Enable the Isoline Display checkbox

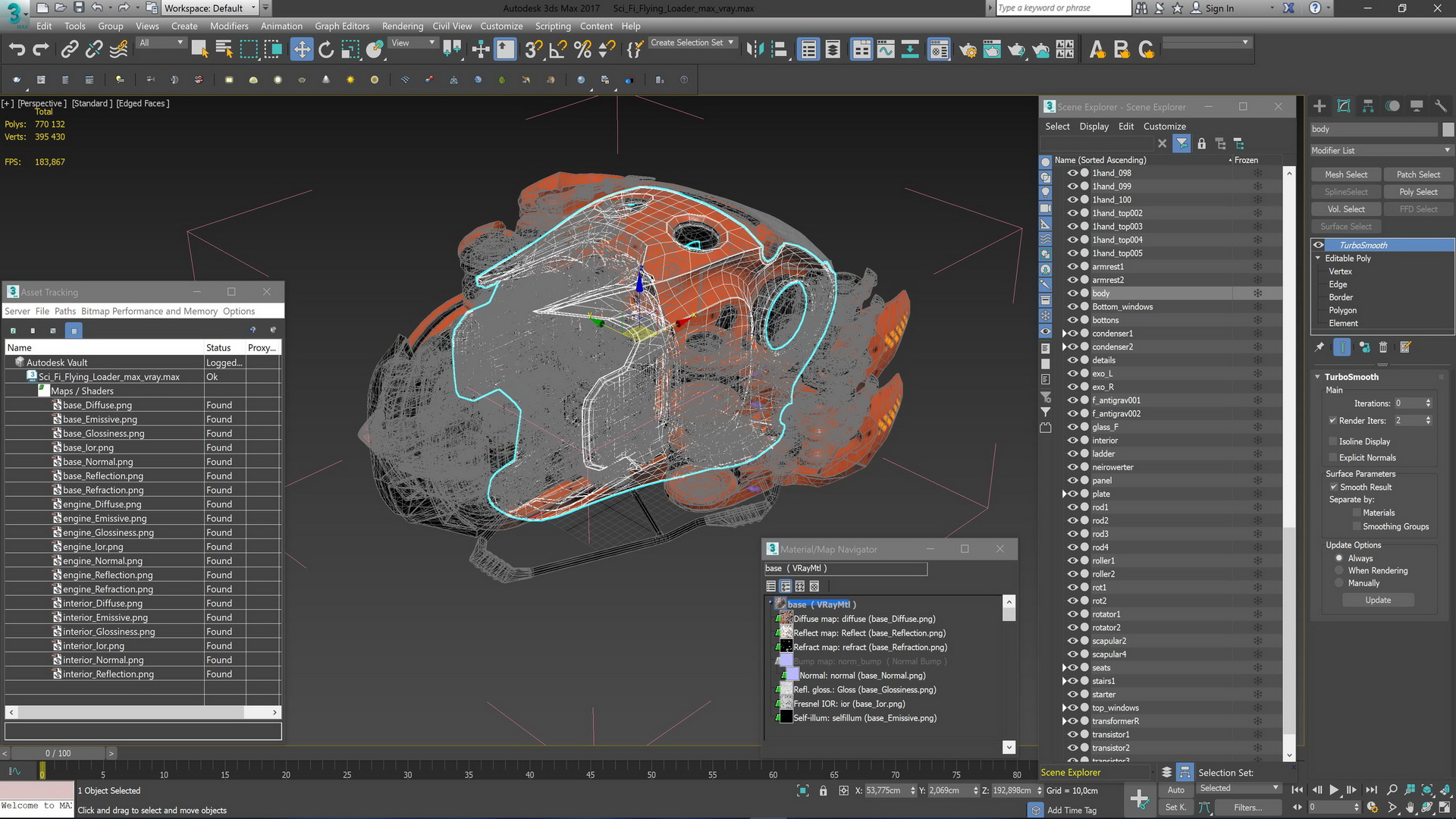(1332, 441)
